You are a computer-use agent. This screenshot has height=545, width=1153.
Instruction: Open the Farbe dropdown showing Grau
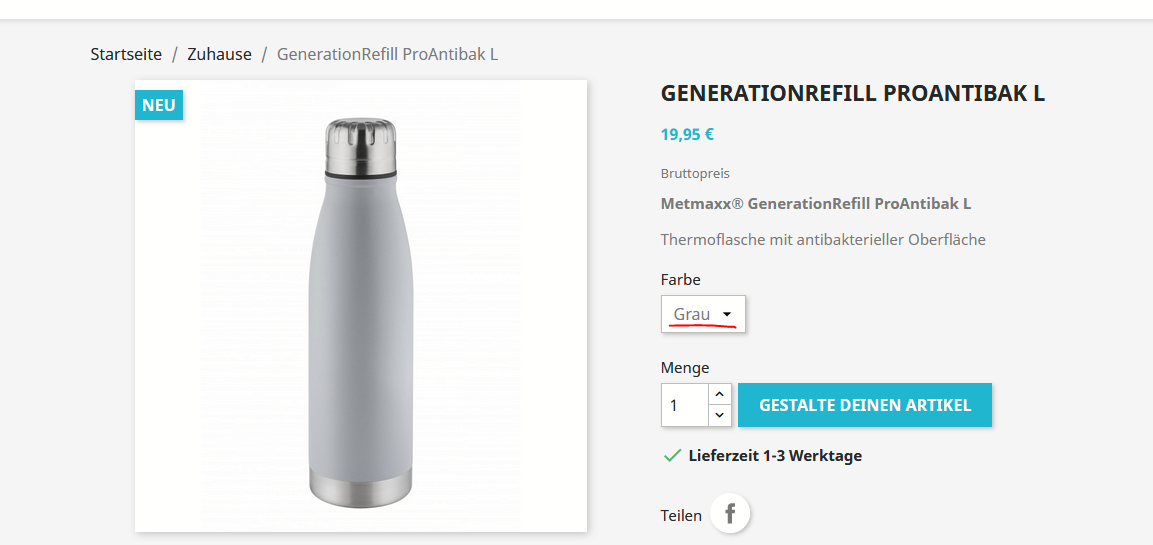click(x=703, y=314)
